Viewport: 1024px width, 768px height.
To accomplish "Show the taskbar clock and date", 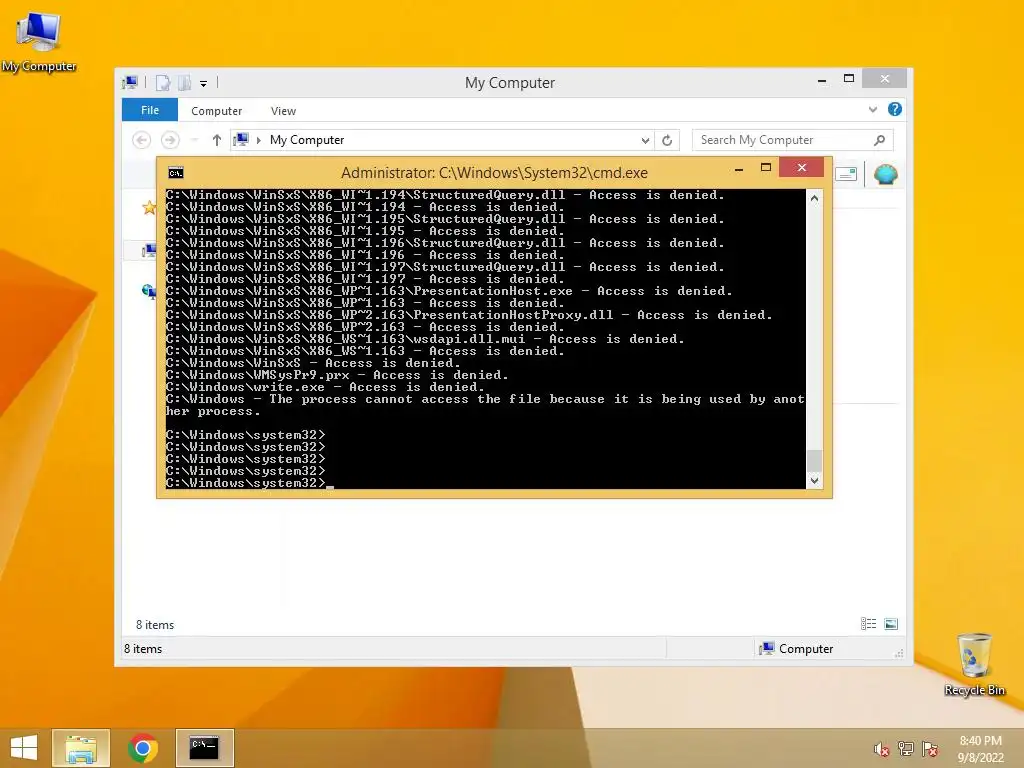I will (980, 749).
